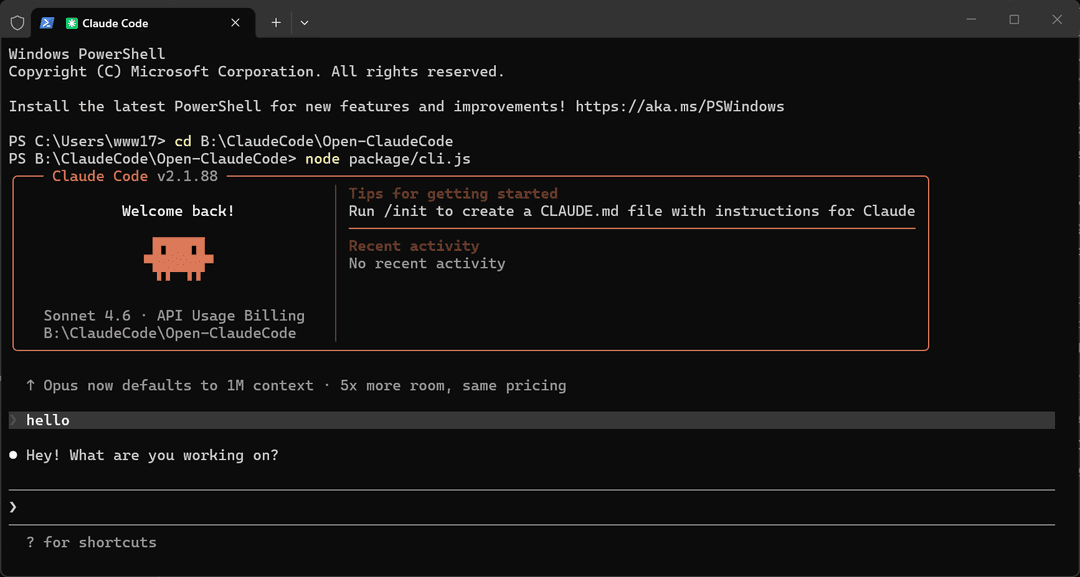This screenshot has height=577, width=1080.
Task: Click the chevron before the empty prompt
Action: coord(13,507)
